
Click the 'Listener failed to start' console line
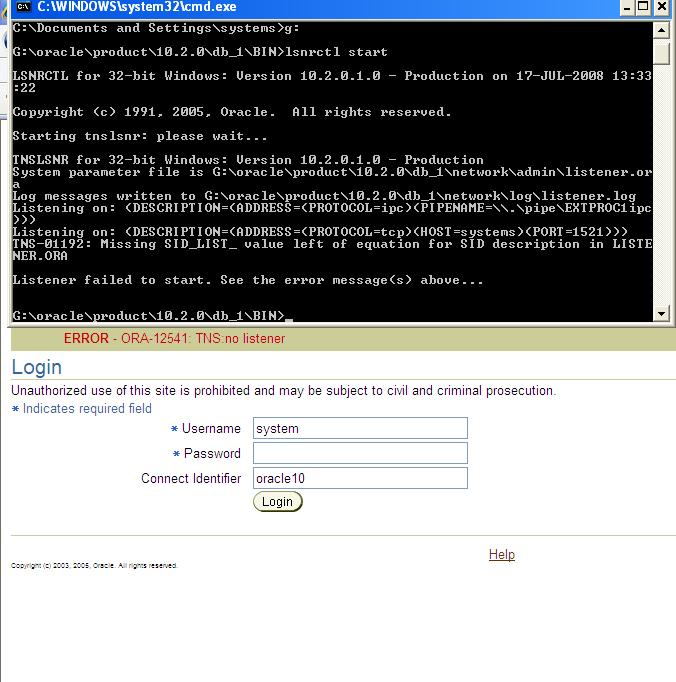point(248,280)
